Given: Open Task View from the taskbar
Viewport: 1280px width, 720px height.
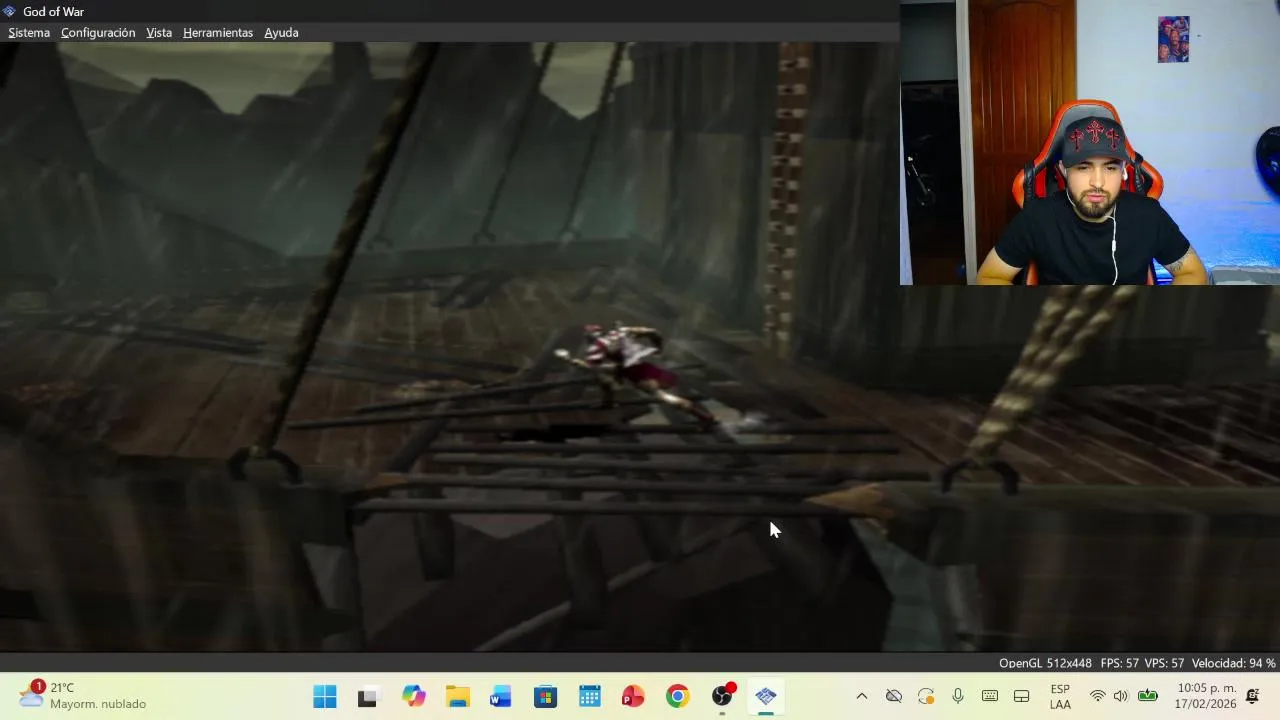Looking at the screenshot, I should point(368,697).
